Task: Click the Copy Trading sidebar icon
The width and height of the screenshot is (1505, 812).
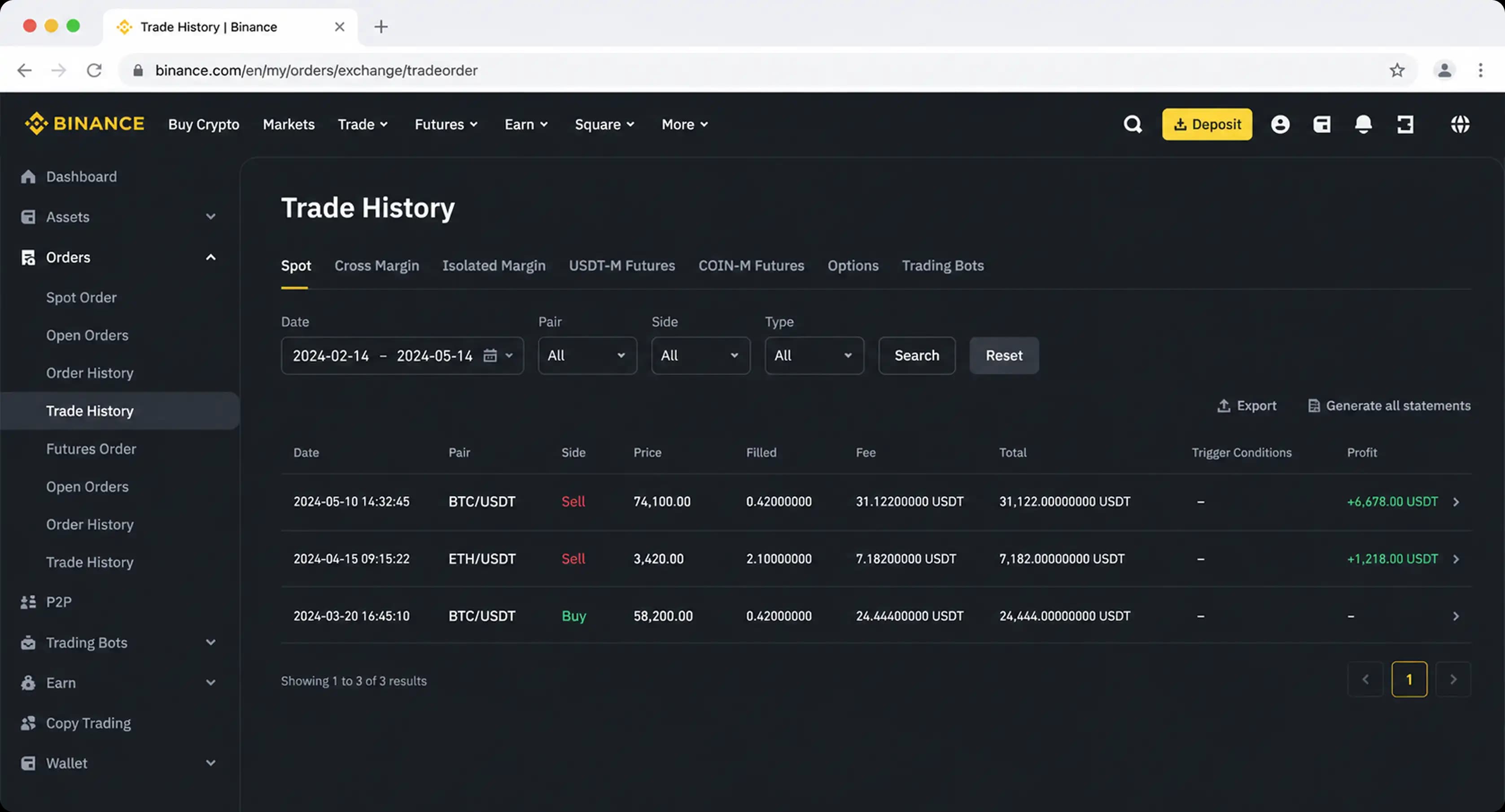Action: (x=28, y=723)
